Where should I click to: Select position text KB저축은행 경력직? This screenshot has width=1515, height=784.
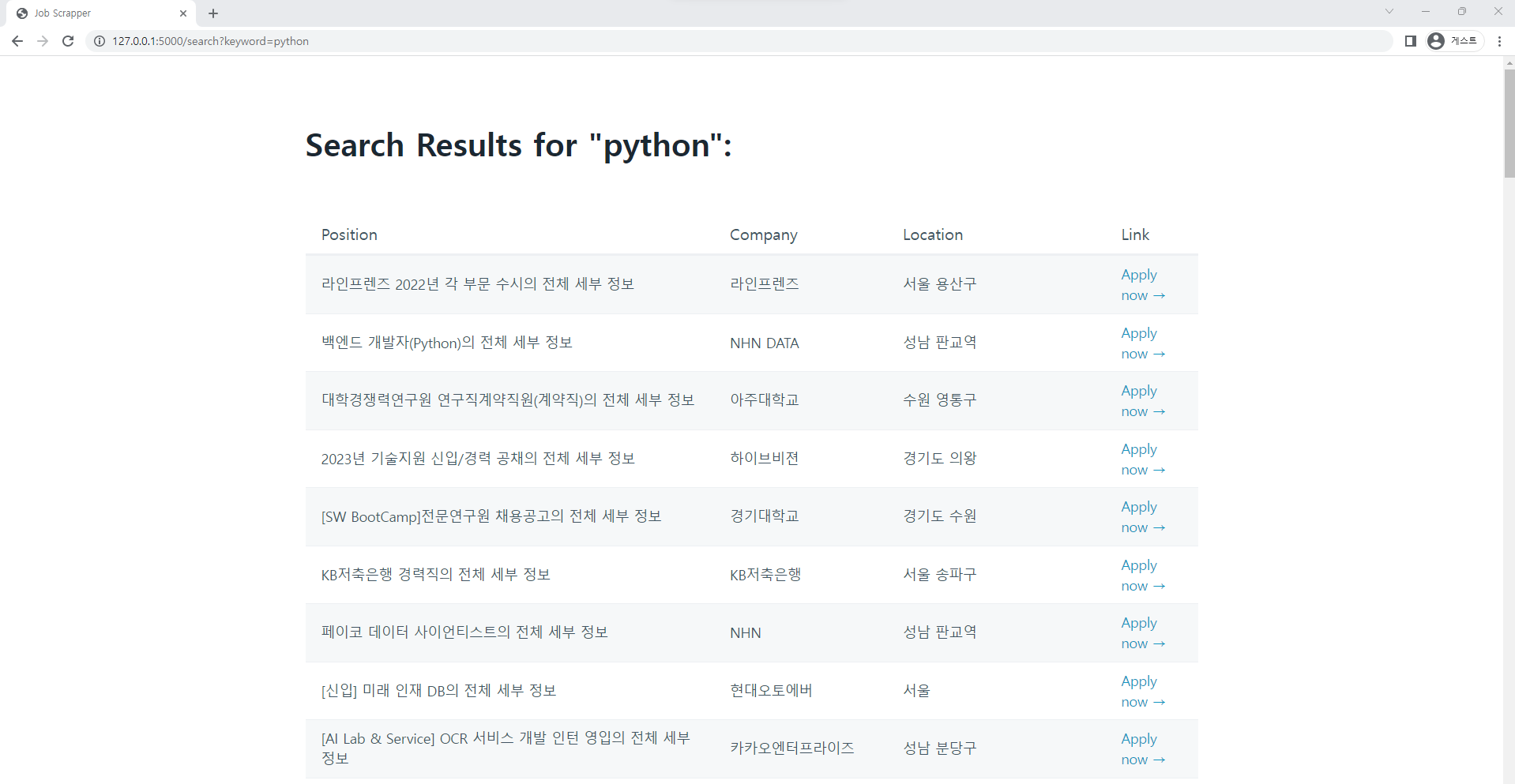coord(380,575)
